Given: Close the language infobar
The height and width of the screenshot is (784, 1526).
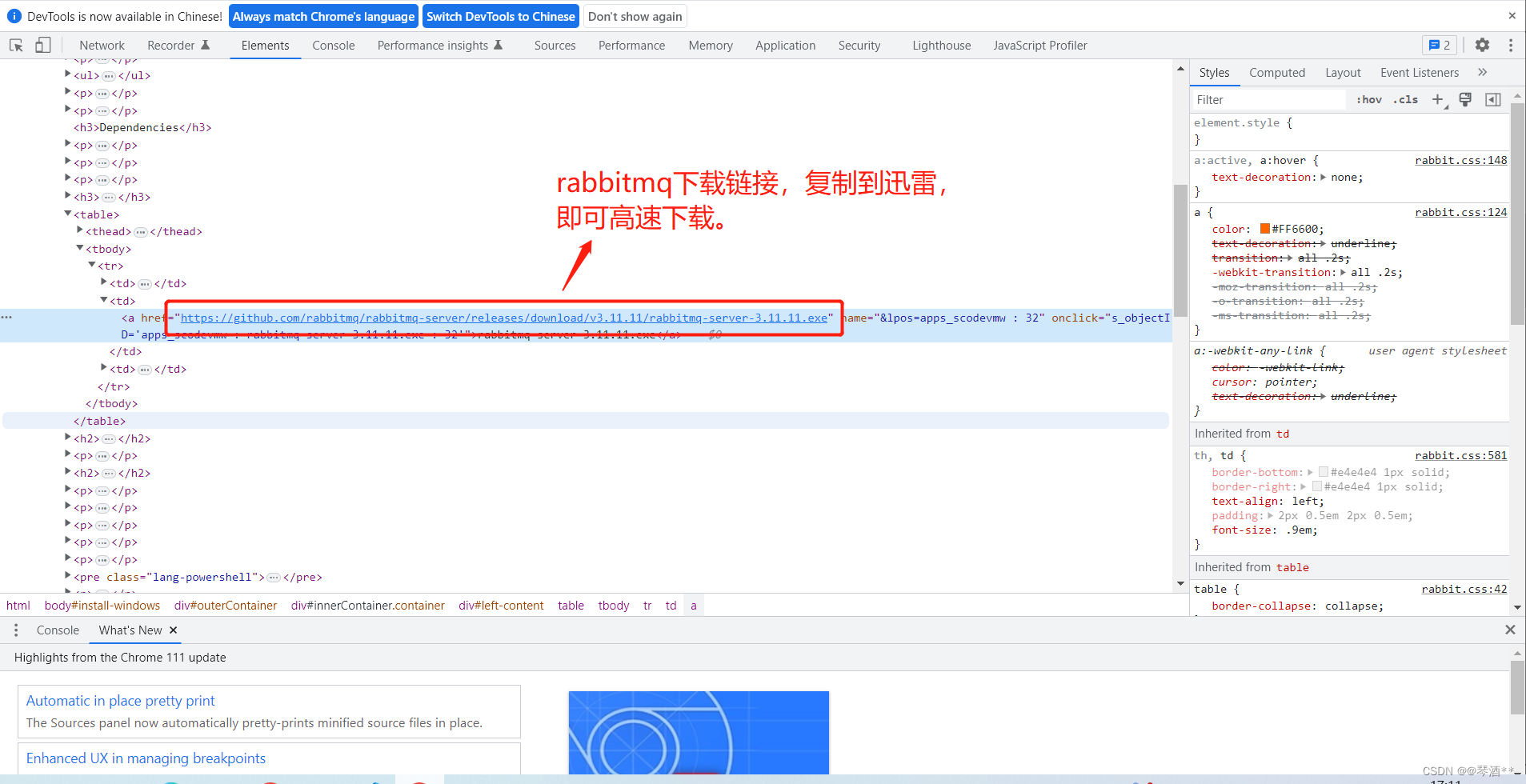Looking at the screenshot, I should [x=1512, y=16].
